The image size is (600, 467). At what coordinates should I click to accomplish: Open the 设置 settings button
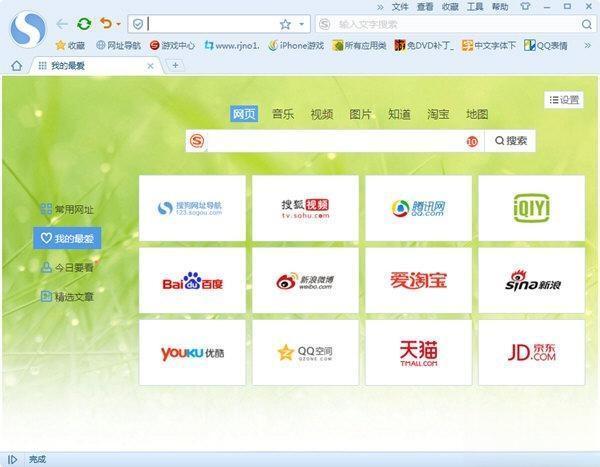[564, 100]
